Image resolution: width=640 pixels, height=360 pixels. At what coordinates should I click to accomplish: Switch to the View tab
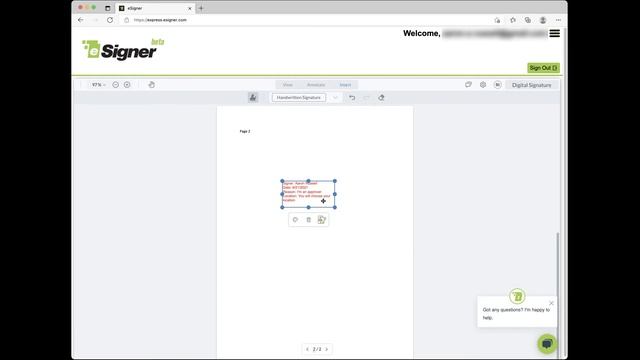(x=288, y=85)
